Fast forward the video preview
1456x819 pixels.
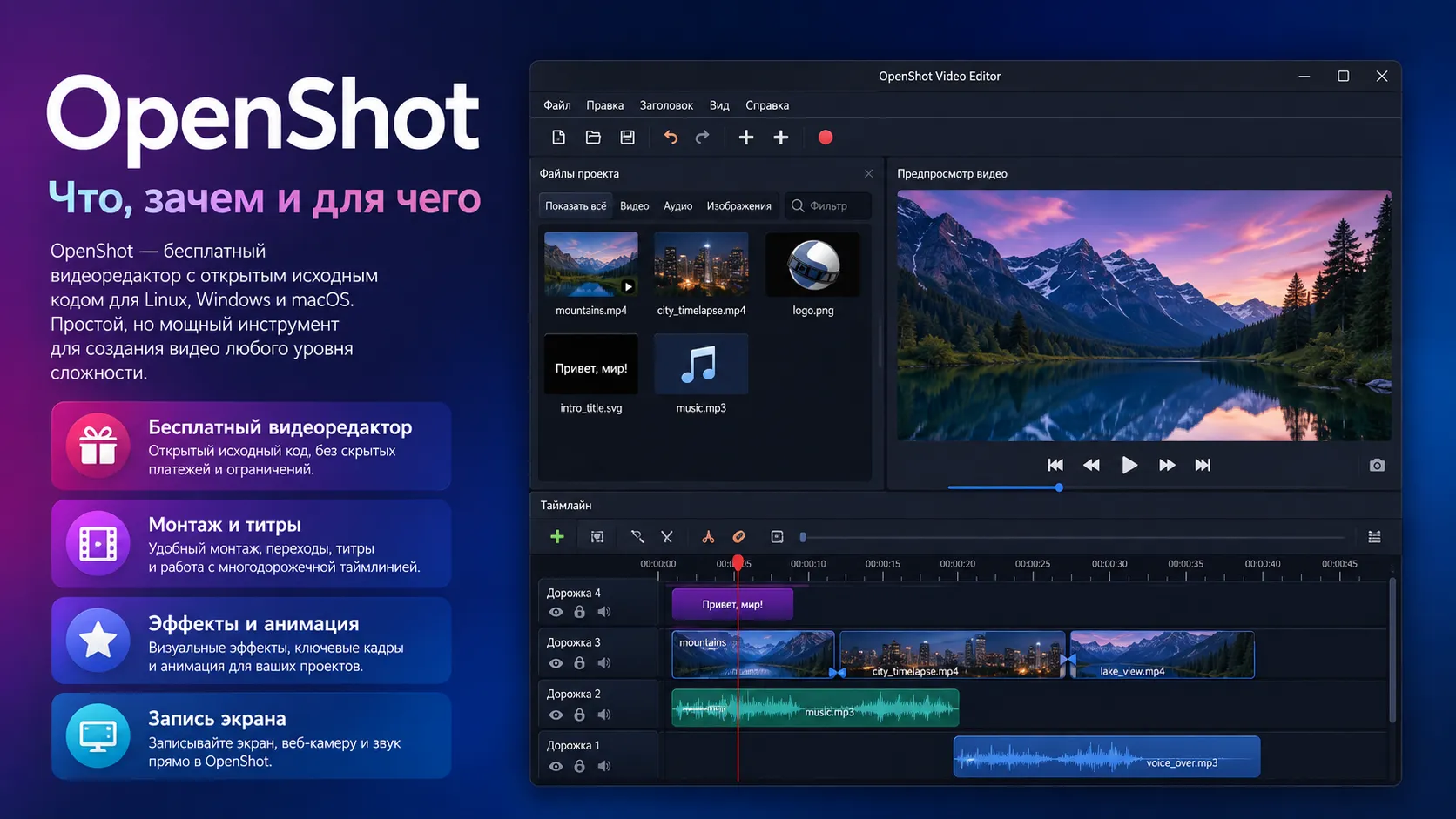tap(1167, 466)
